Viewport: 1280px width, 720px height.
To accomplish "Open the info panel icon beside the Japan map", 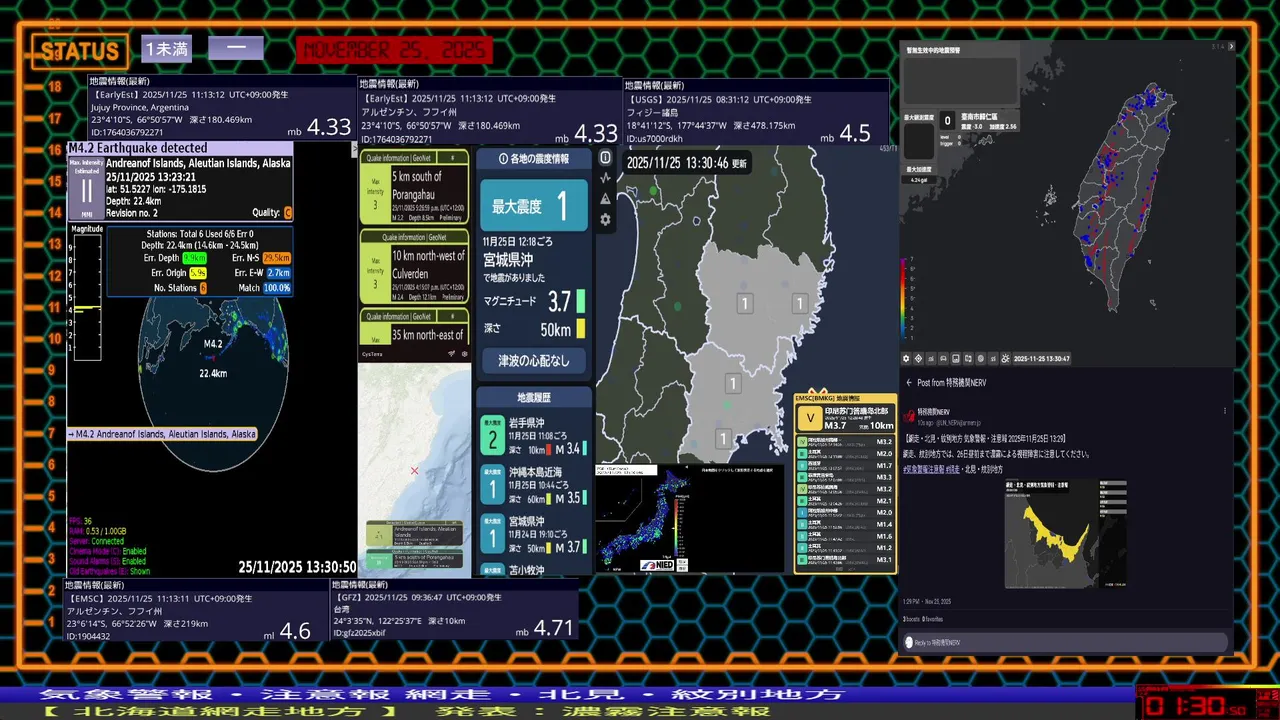I will click(605, 158).
